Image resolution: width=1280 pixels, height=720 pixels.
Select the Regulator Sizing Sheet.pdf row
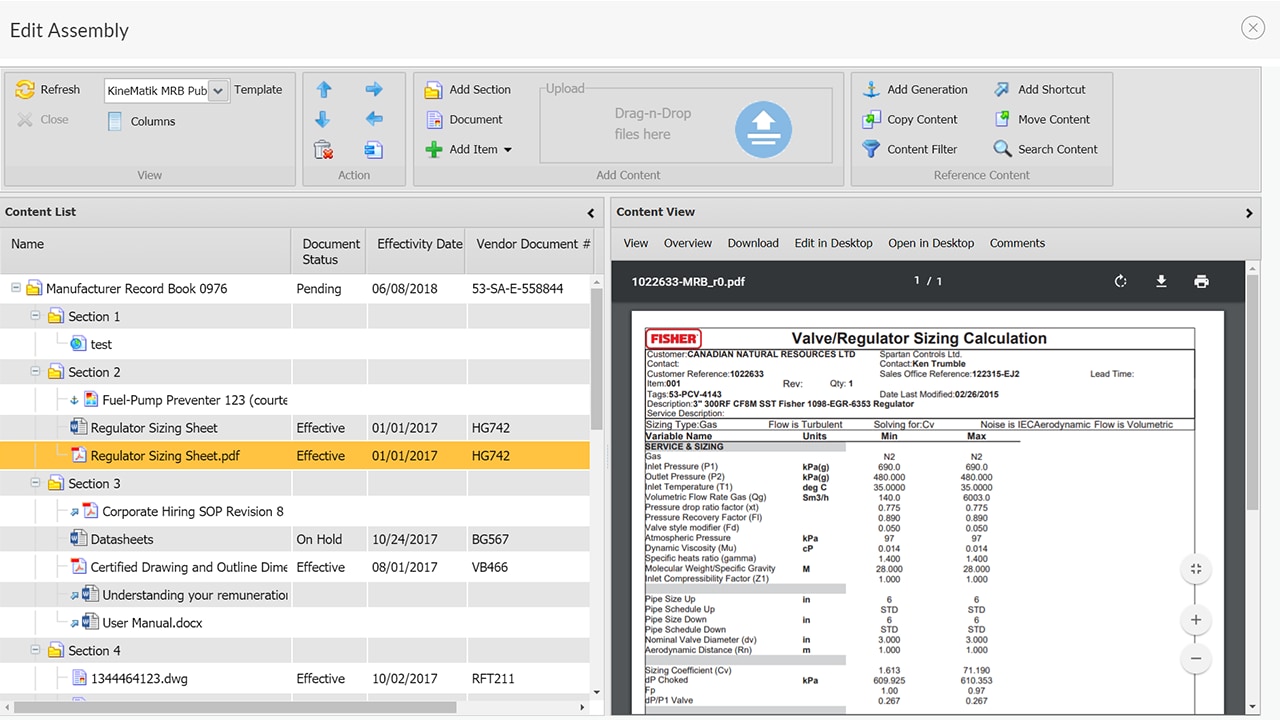[x=295, y=456]
